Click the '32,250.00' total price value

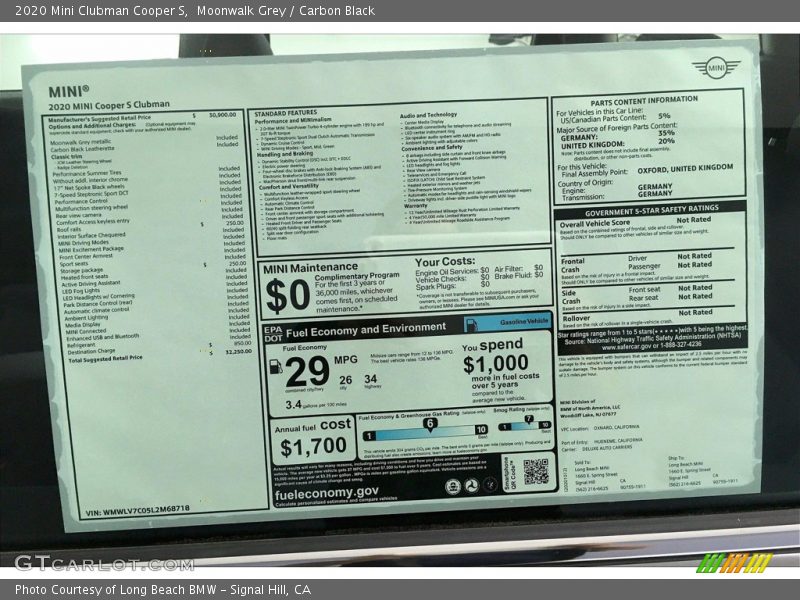(x=238, y=352)
